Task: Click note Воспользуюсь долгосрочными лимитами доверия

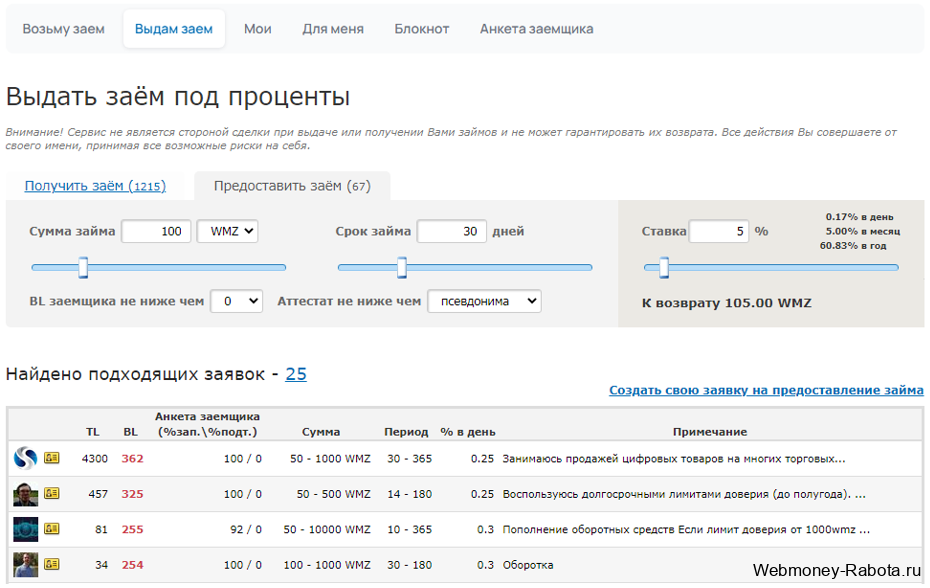Action: (684, 494)
